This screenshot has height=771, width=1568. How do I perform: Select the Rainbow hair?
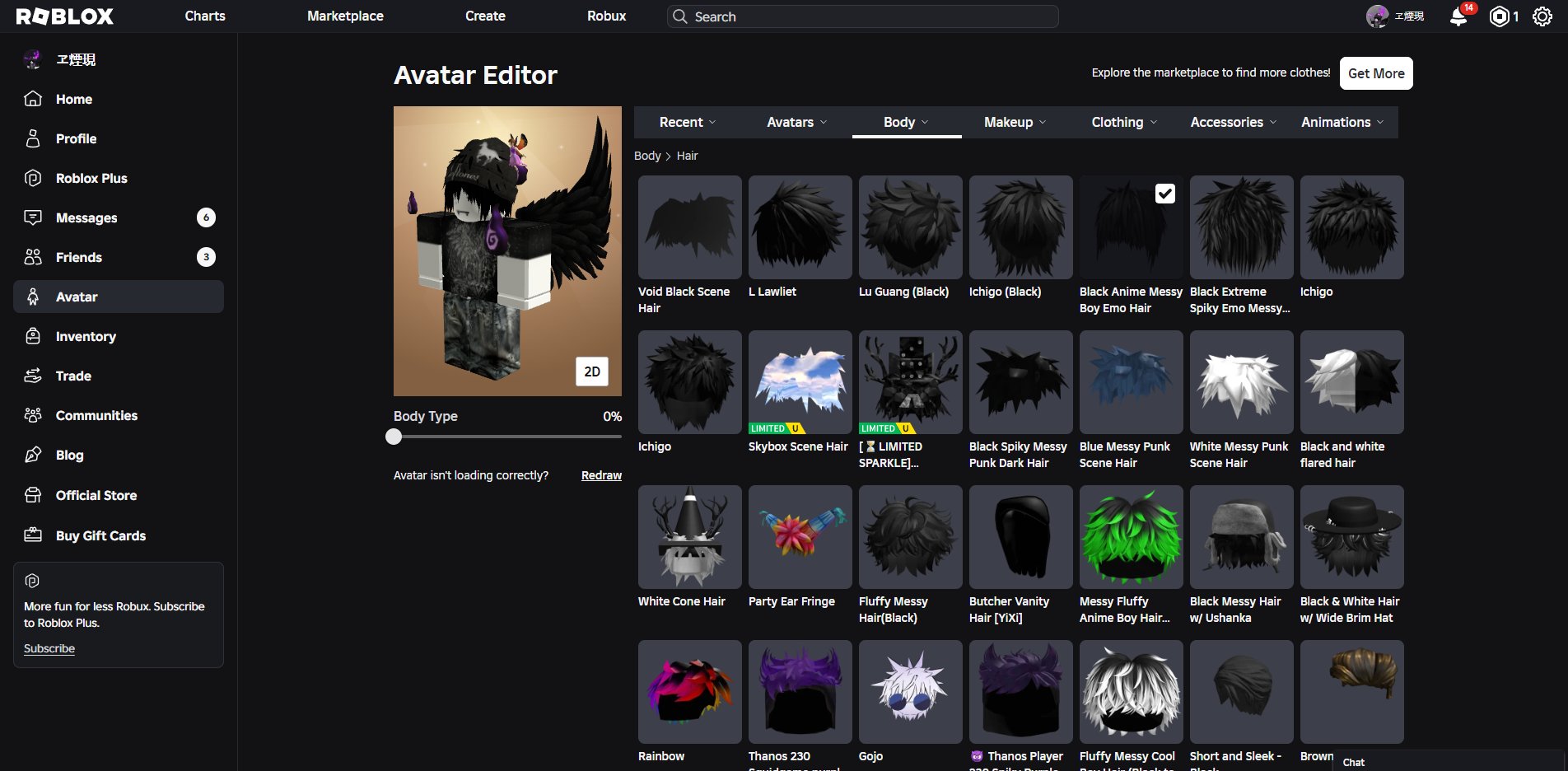(x=690, y=692)
